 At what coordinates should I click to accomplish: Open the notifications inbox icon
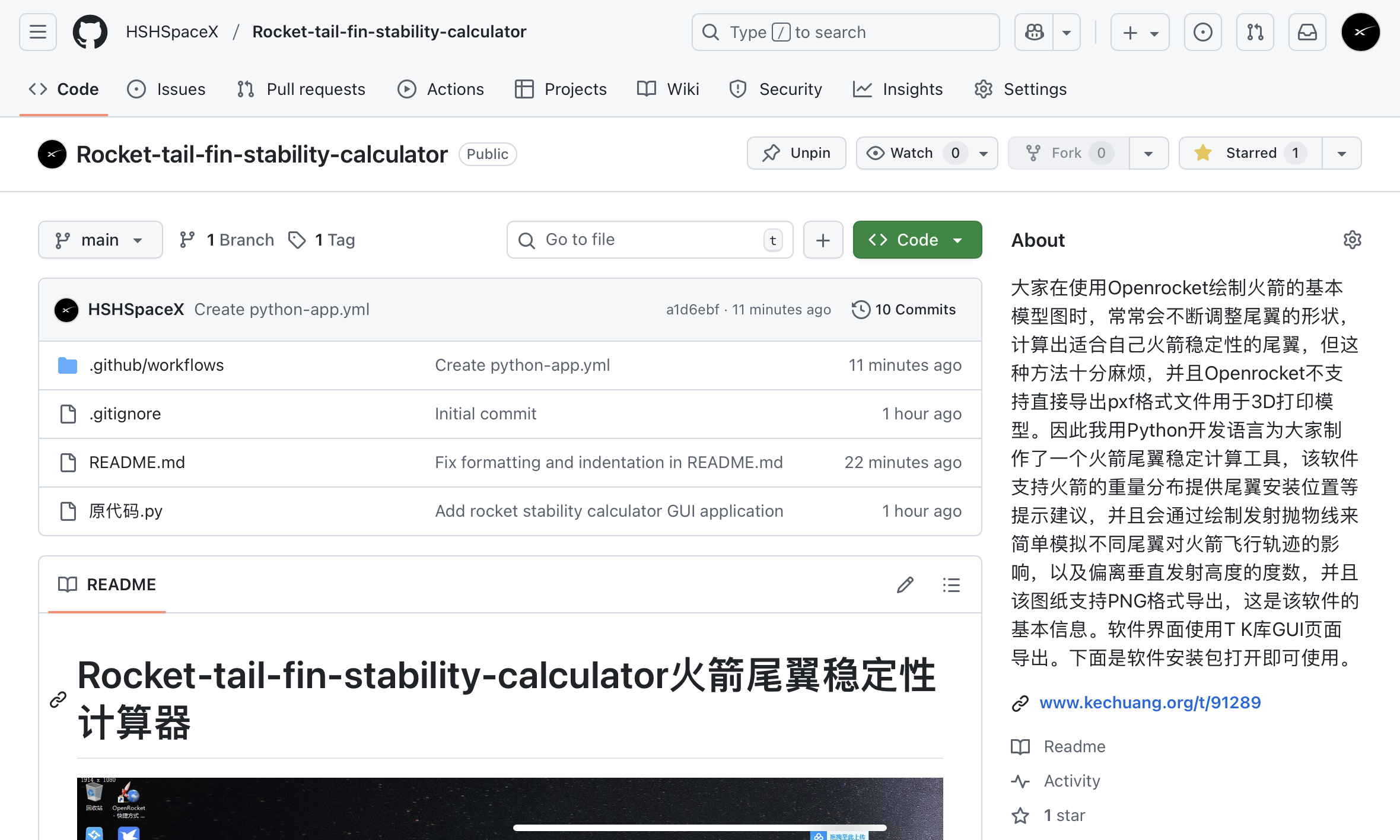pyautogui.click(x=1307, y=32)
